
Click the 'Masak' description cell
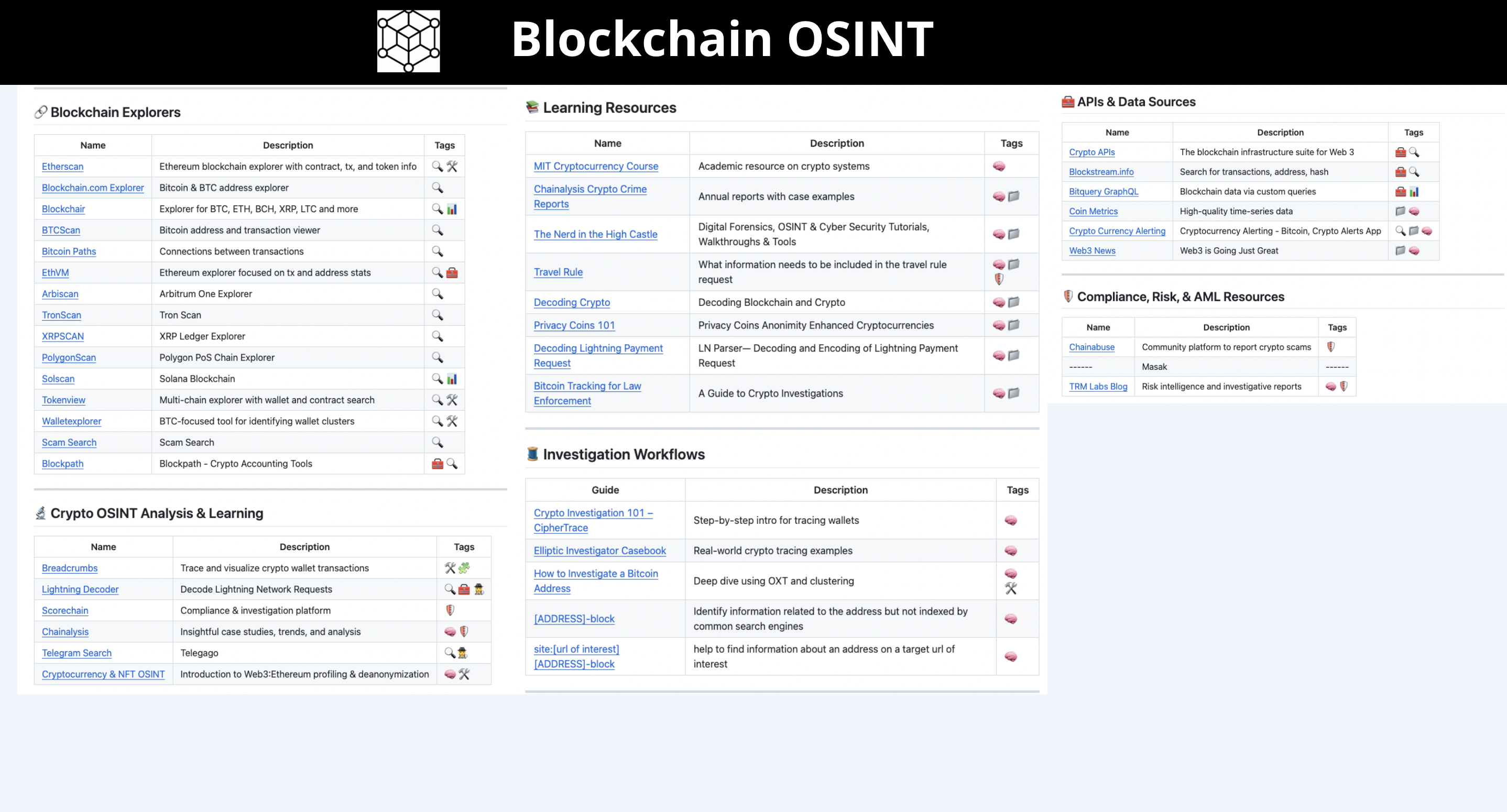pos(1226,367)
